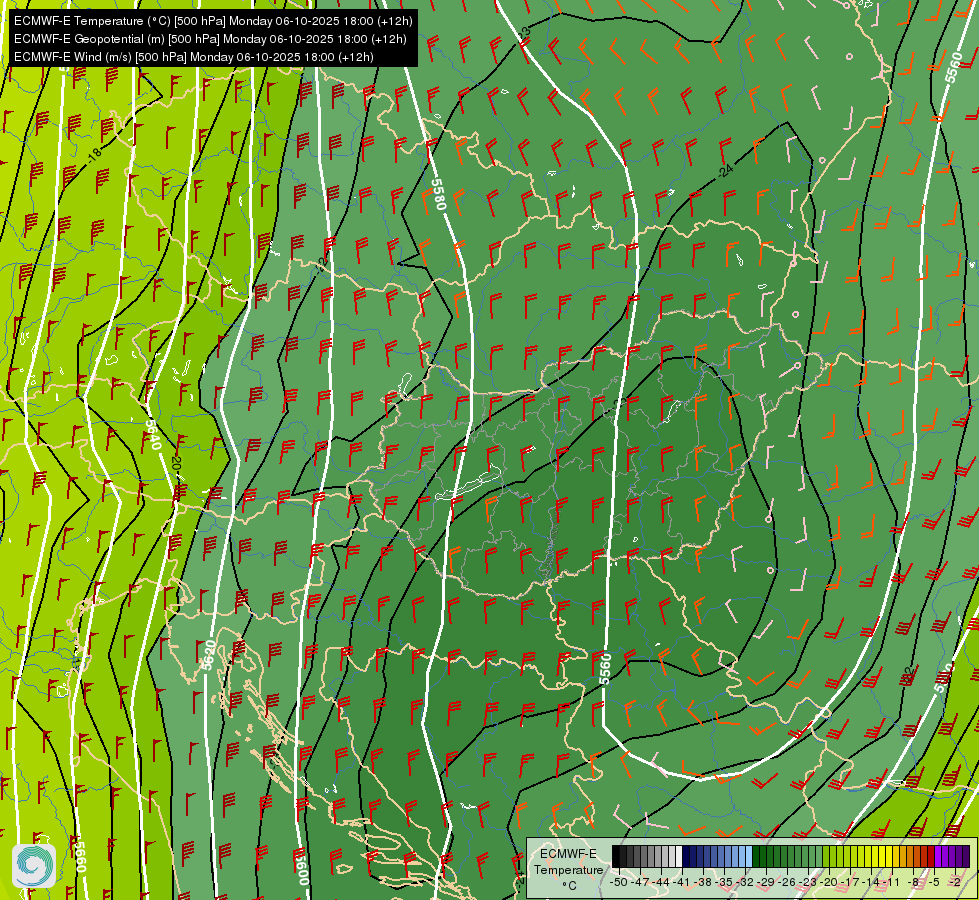
Task: Click the -41 legend tick label
Action: pyautogui.click(x=682, y=882)
